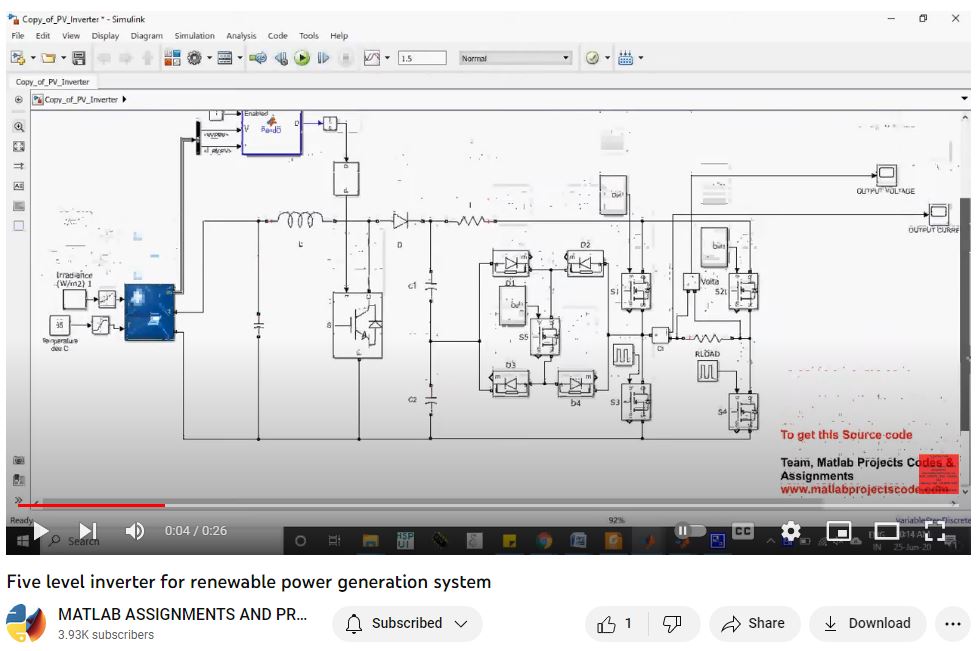This screenshot has height=651, width=980.
Task: Click the Zoom tool in left palette
Action: click(18, 127)
